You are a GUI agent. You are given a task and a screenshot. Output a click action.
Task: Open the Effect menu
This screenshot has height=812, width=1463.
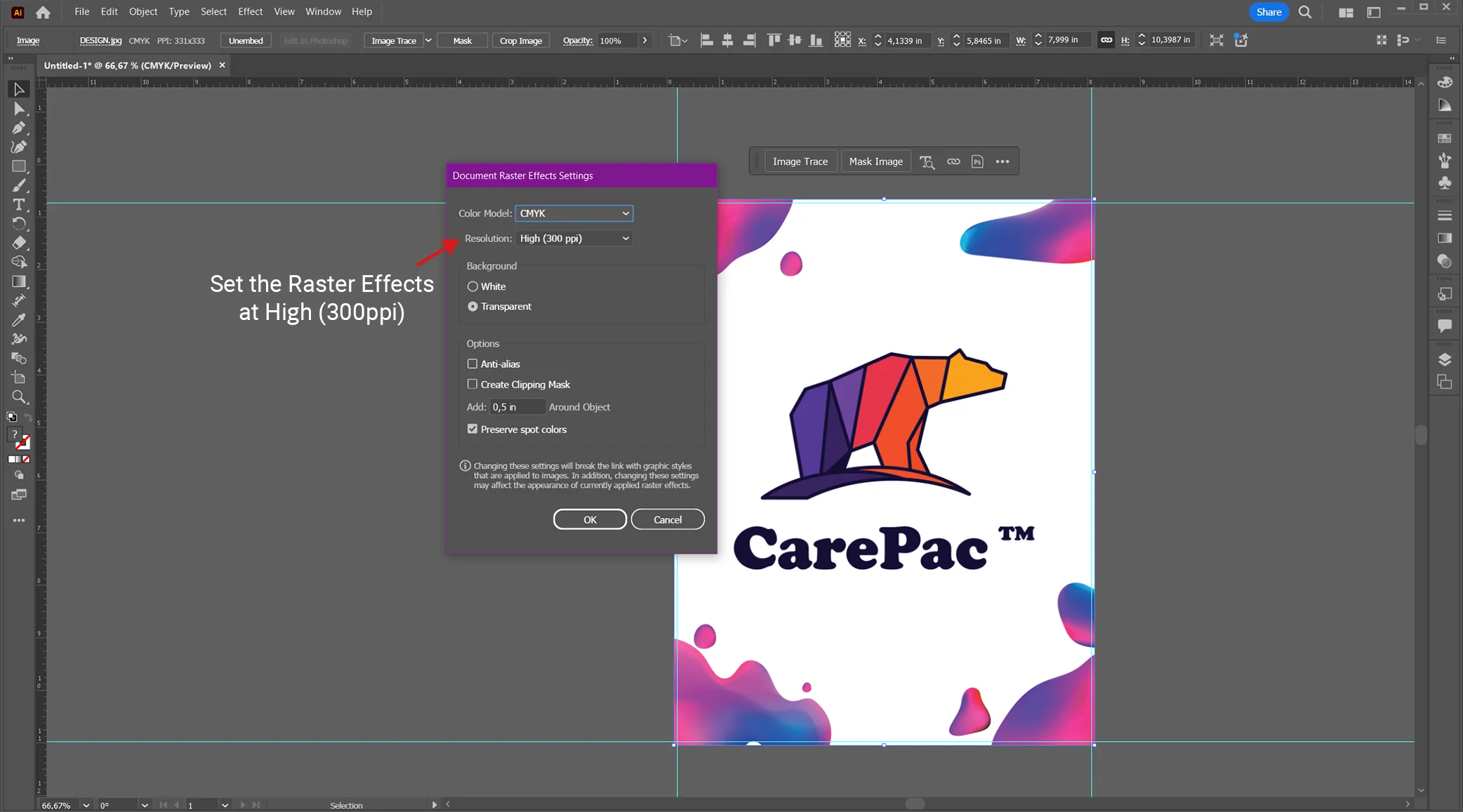[250, 11]
